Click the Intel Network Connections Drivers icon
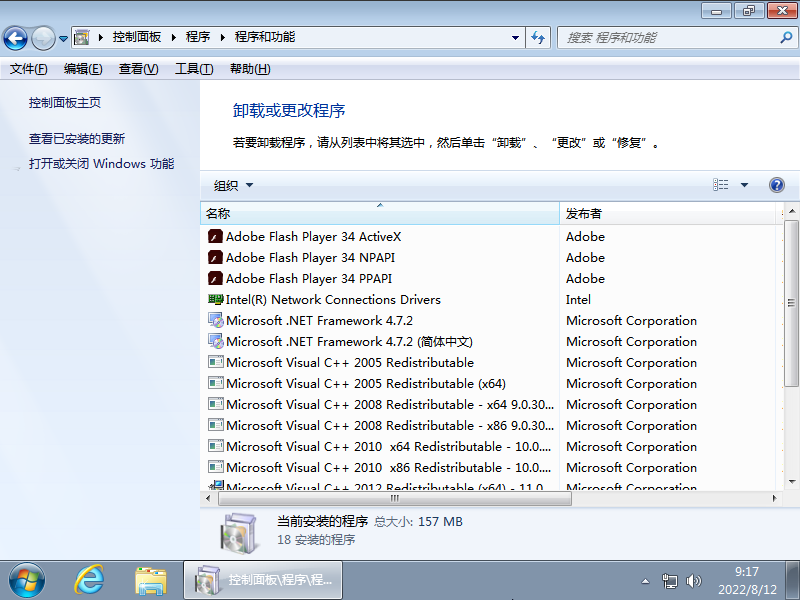The width and height of the screenshot is (800, 600). point(216,299)
